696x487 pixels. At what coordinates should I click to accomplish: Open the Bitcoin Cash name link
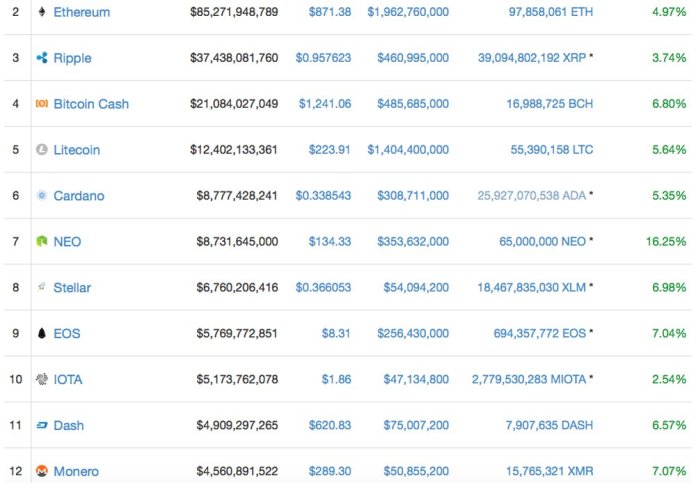click(x=90, y=104)
